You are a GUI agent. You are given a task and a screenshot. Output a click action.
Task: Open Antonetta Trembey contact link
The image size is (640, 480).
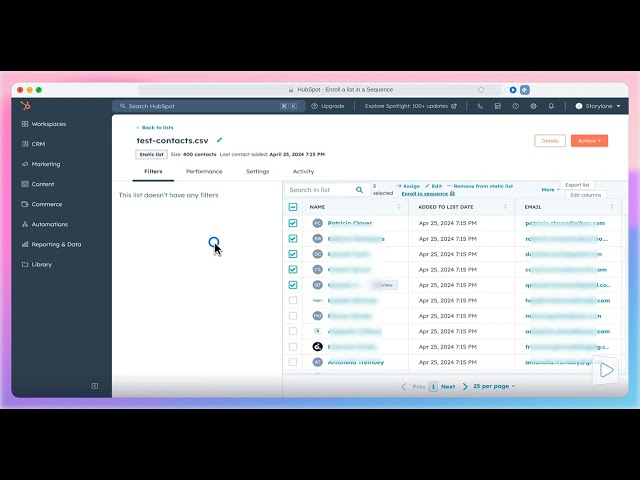(356, 362)
